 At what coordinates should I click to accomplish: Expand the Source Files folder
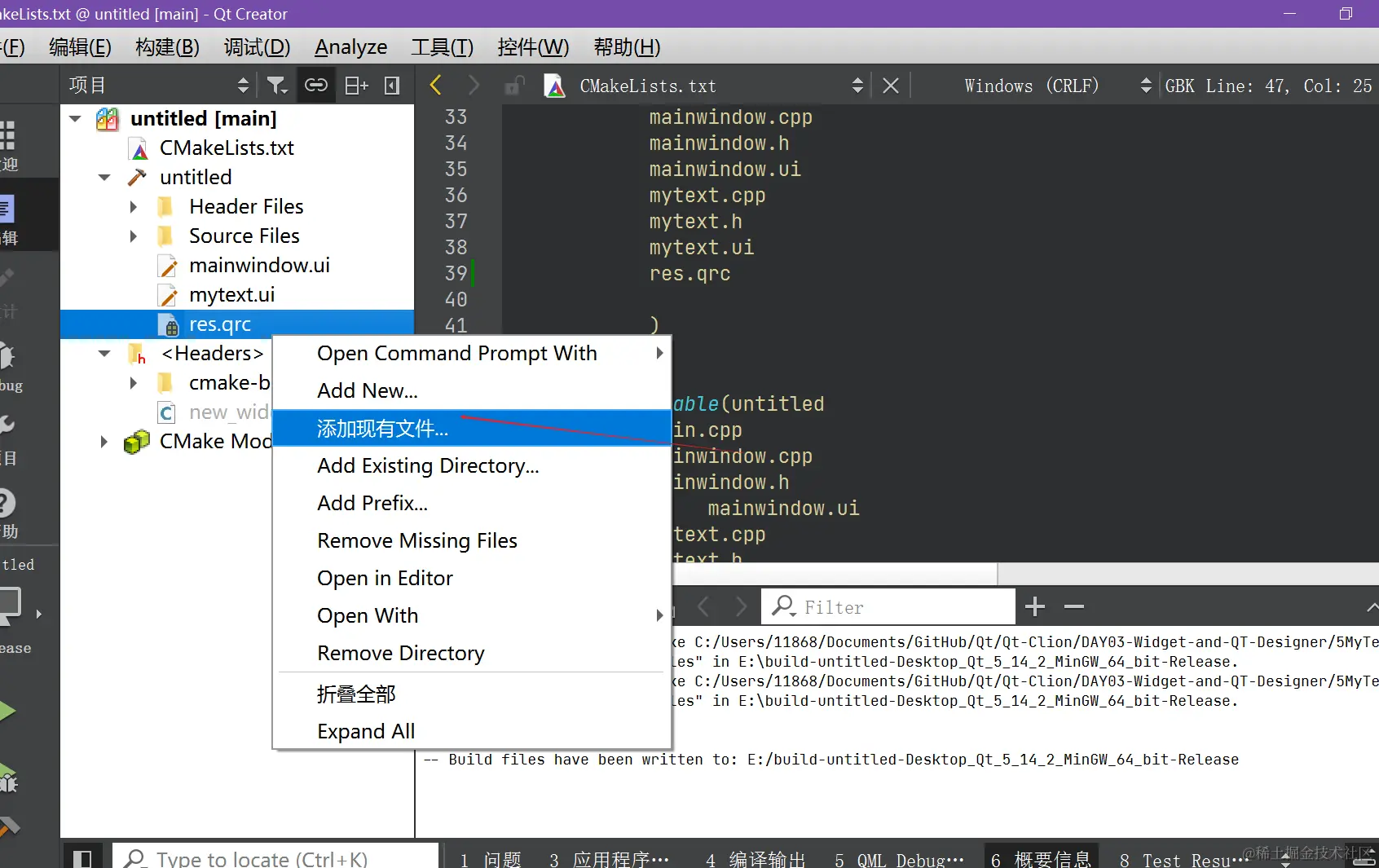(134, 236)
